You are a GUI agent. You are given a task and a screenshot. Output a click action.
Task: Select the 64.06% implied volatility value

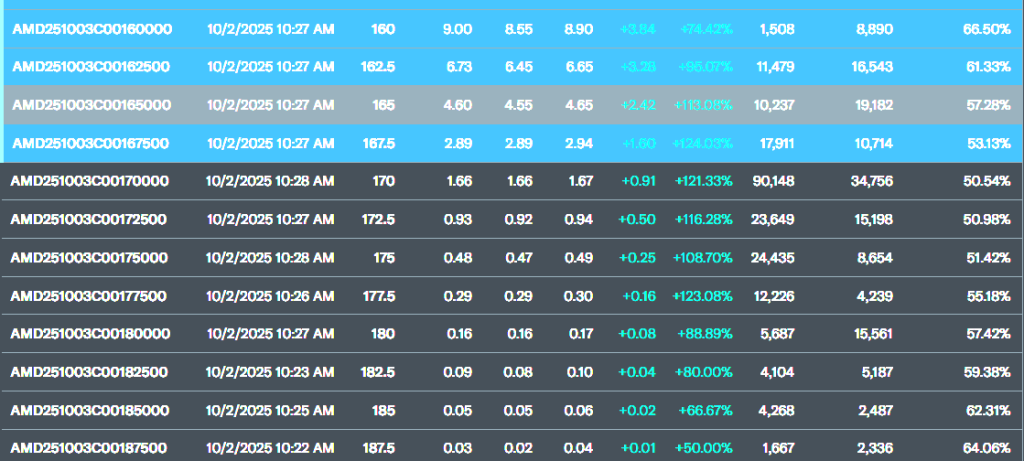point(986,449)
